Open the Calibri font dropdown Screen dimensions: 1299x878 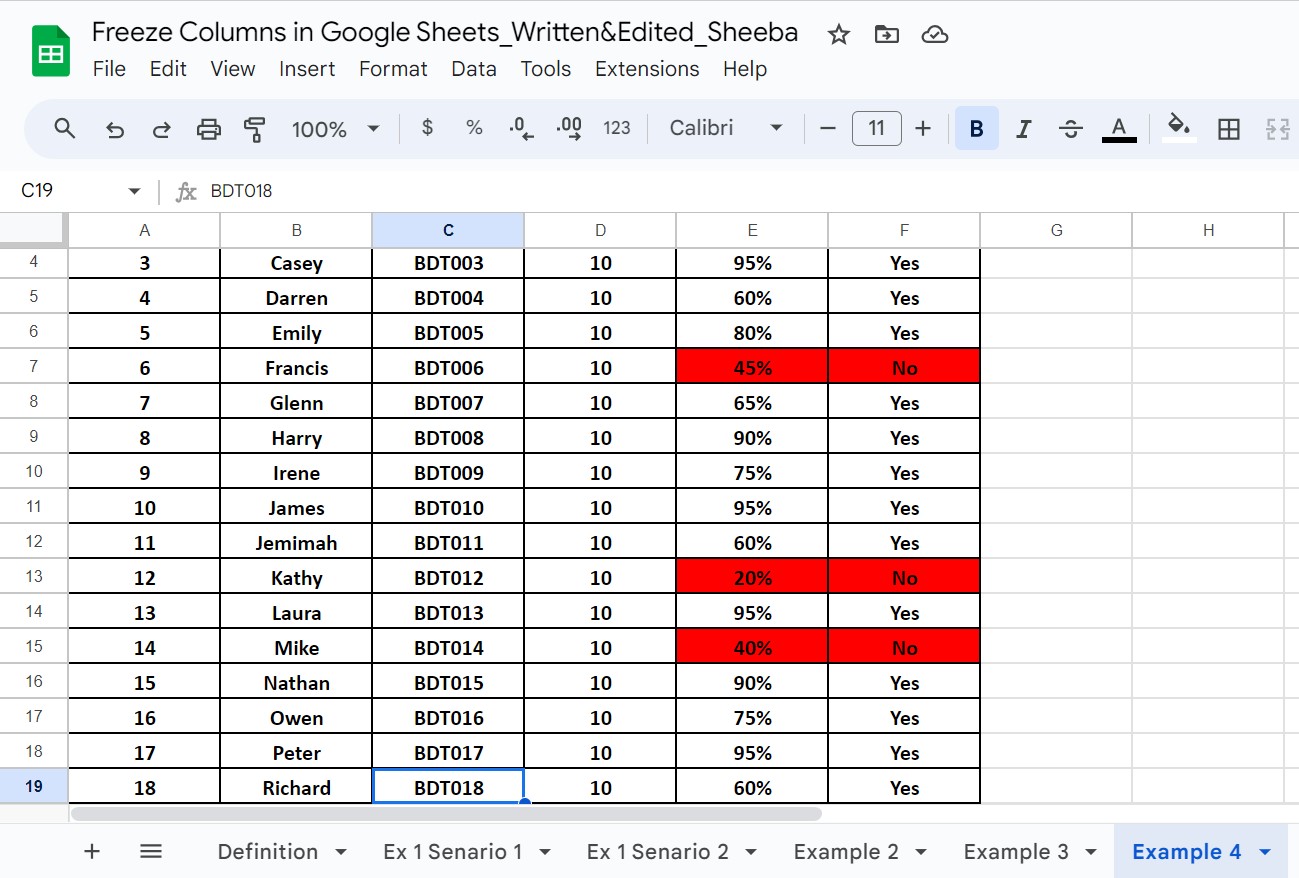725,128
